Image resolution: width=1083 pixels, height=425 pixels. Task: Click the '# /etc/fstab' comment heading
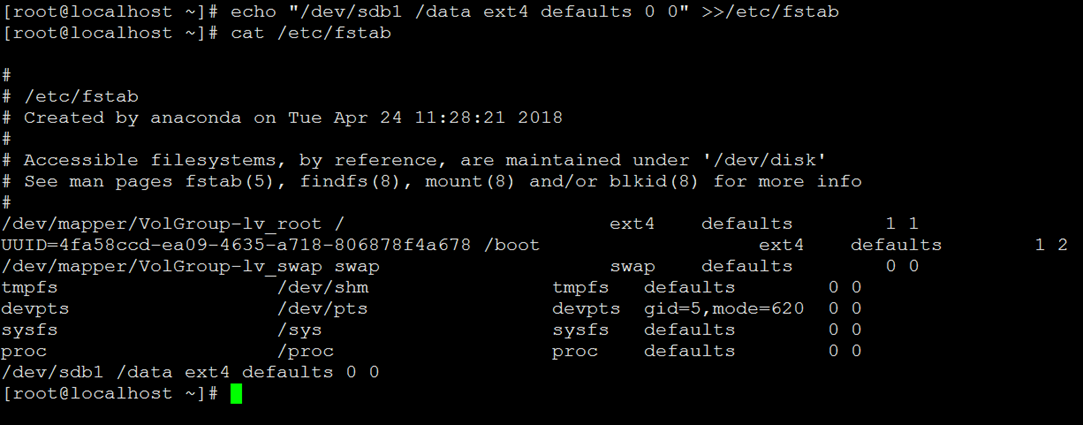point(70,97)
